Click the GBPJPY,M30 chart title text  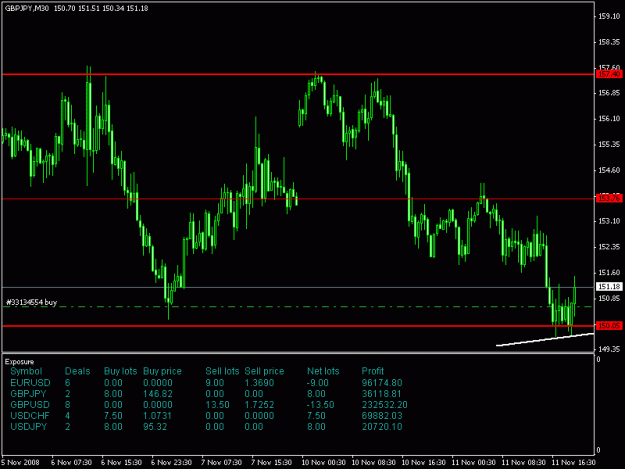point(27,8)
